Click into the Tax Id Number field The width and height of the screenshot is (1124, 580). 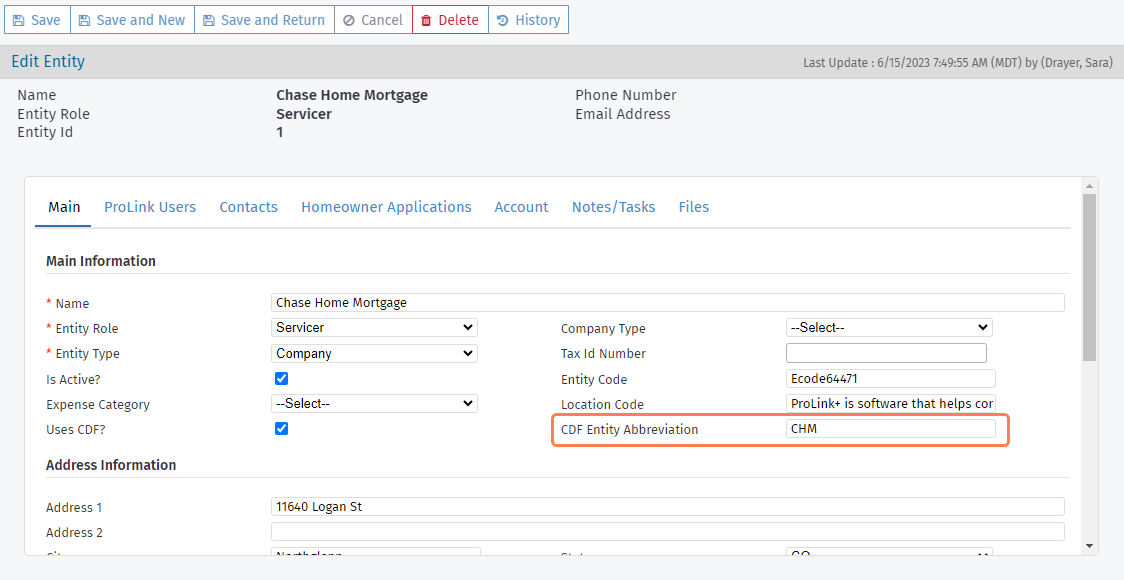[x=886, y=353]
